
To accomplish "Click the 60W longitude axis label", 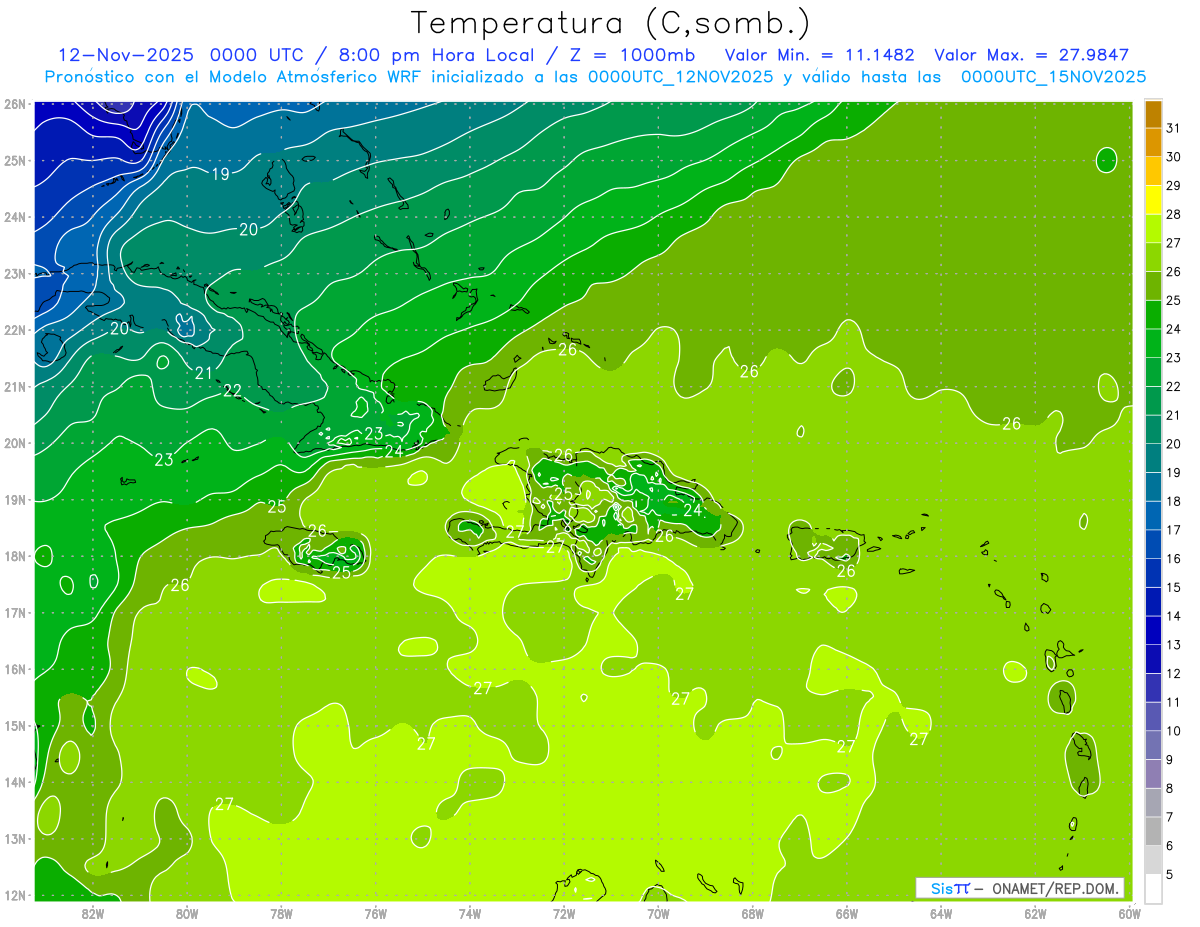I will click(1130, 913).
